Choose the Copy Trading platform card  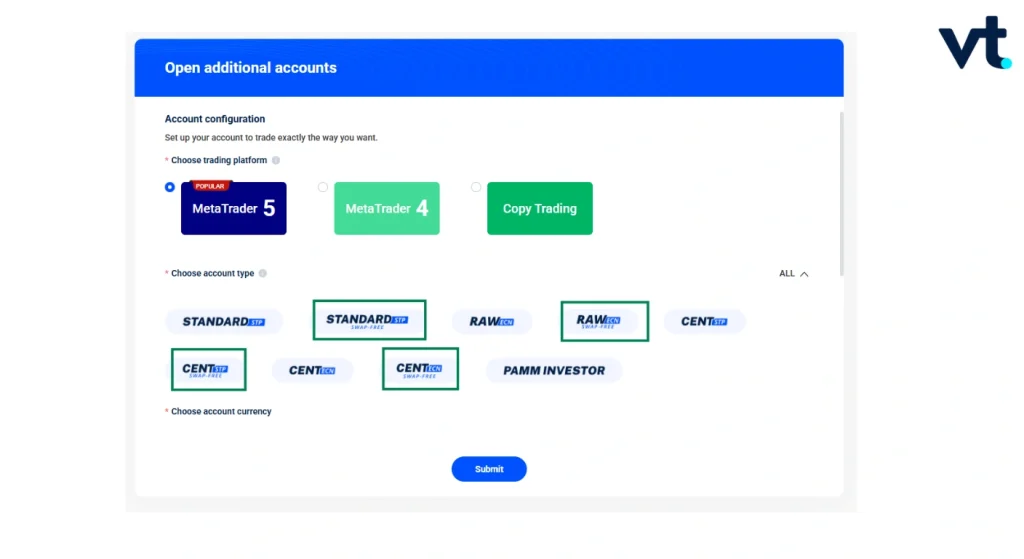539,208
